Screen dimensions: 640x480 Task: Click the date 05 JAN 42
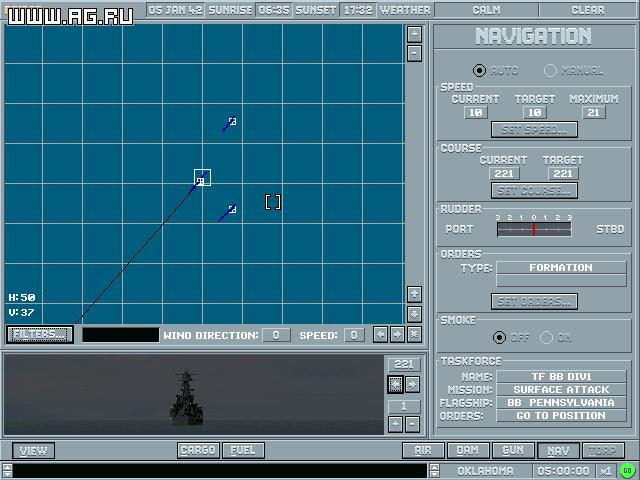(176, 10)
